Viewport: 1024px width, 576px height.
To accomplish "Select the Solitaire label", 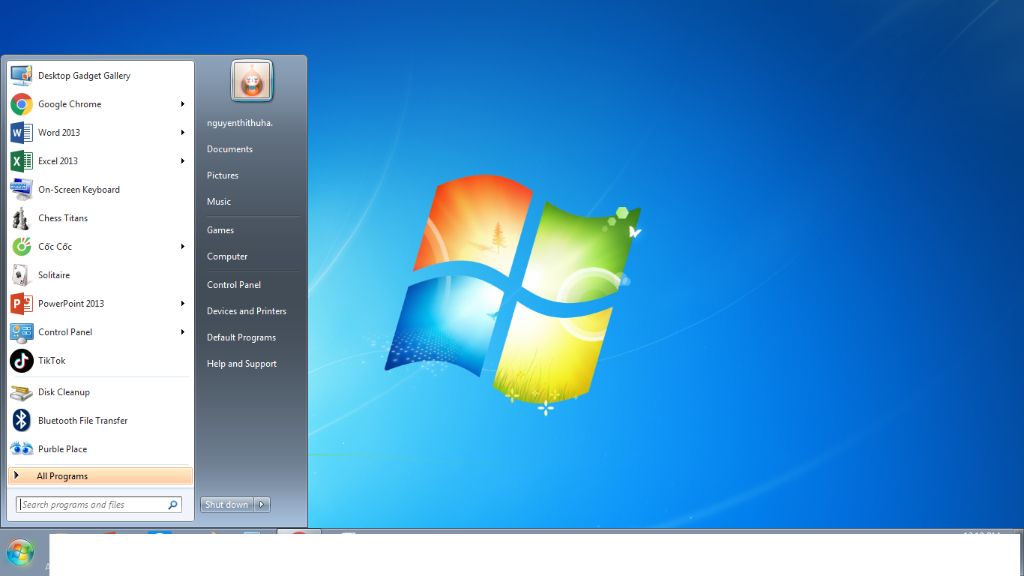I will 54,275.
